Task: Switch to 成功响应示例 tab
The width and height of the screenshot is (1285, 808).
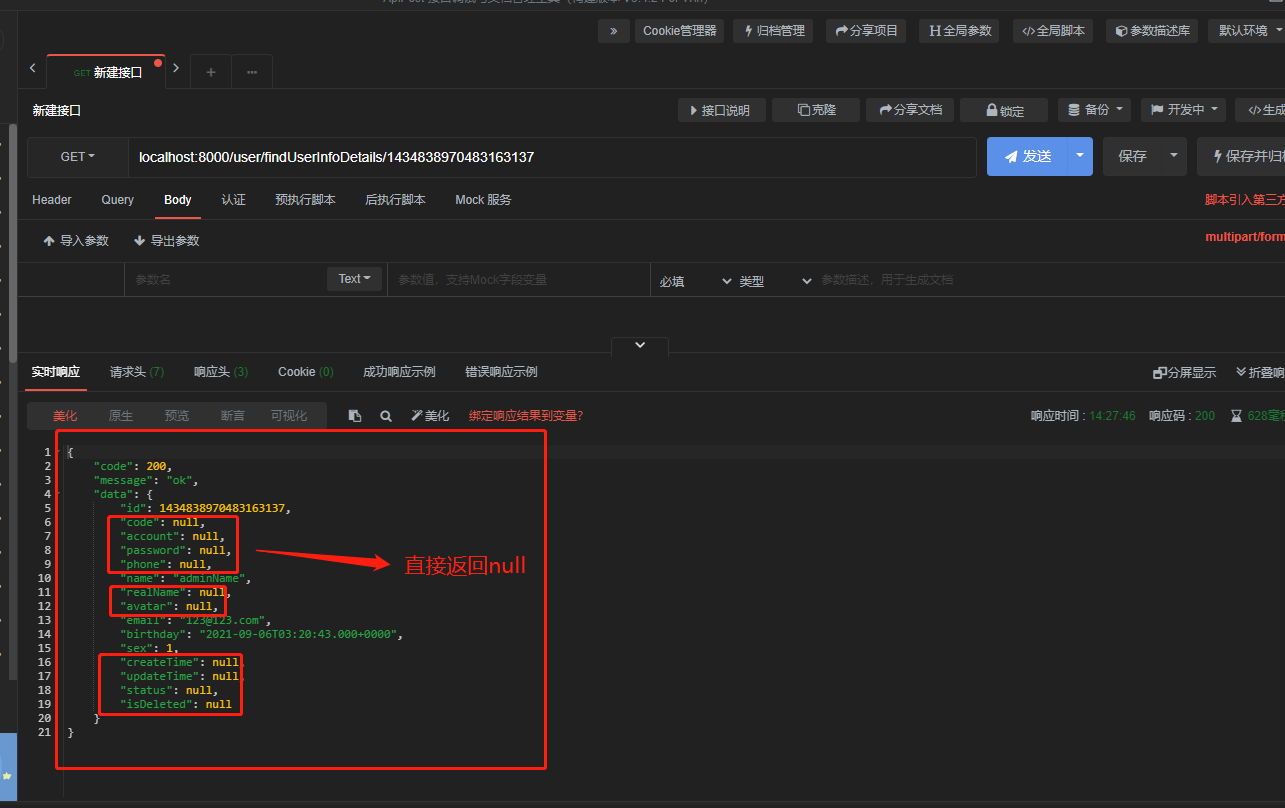Action: [x=399, y=372]
